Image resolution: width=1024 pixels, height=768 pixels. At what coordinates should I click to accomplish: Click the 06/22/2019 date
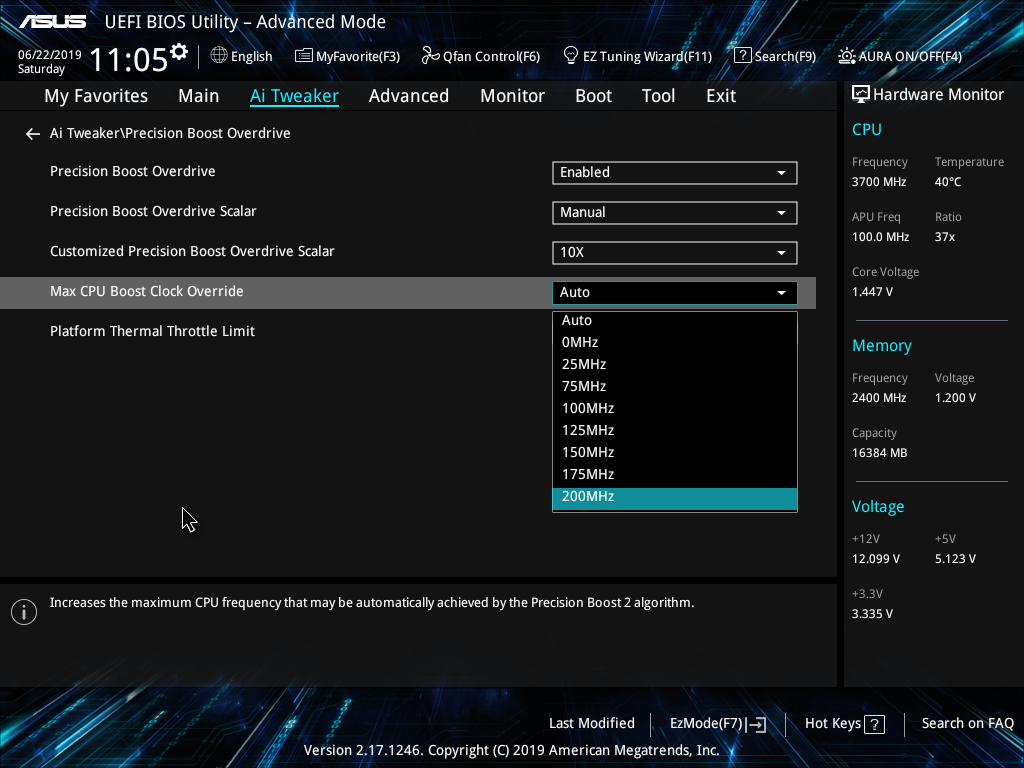(x=50, y=55)
